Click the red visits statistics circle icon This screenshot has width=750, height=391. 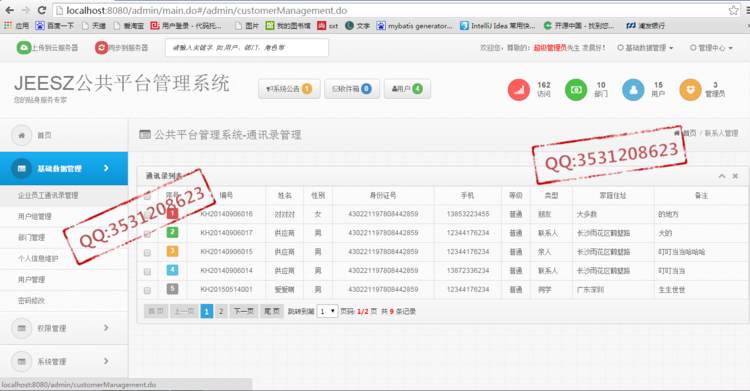point(519,89)
